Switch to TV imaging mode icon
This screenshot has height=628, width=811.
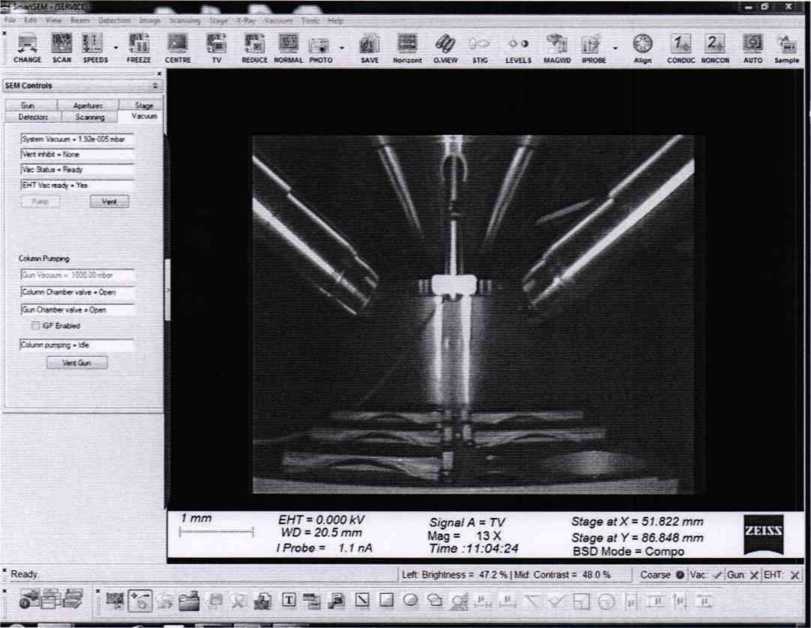215,45
